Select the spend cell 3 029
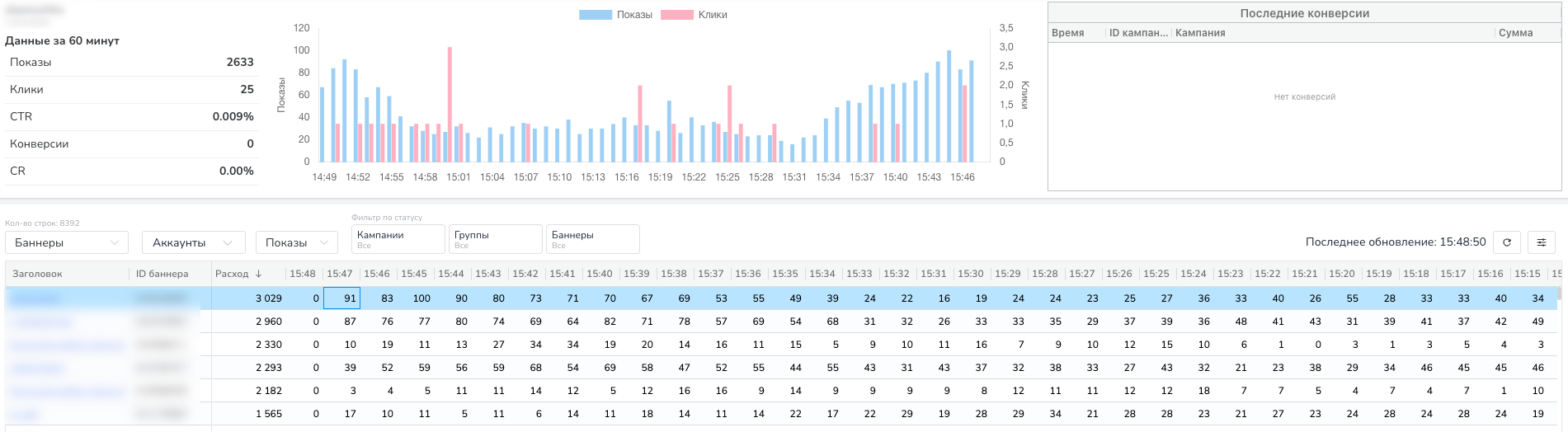The image size is (1568, 432). (269, 298)
